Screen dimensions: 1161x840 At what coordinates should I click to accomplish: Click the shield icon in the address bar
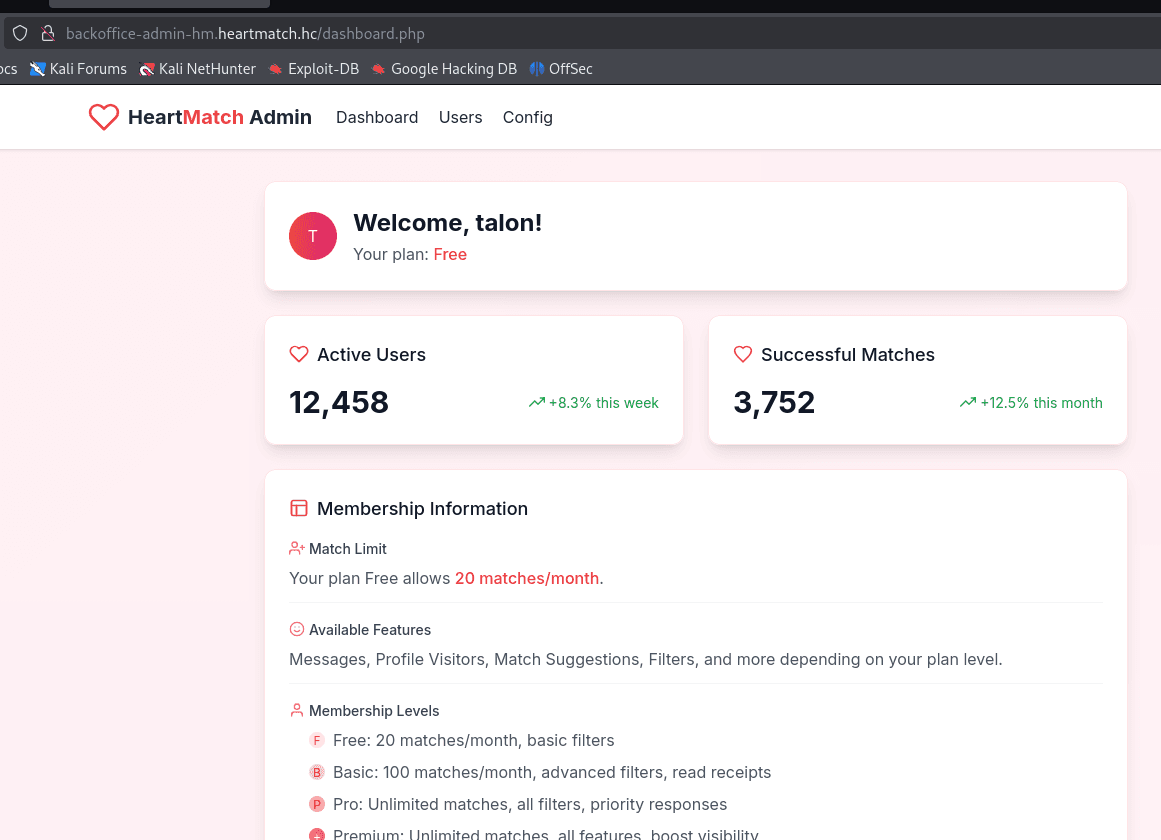tap(20, 33)
